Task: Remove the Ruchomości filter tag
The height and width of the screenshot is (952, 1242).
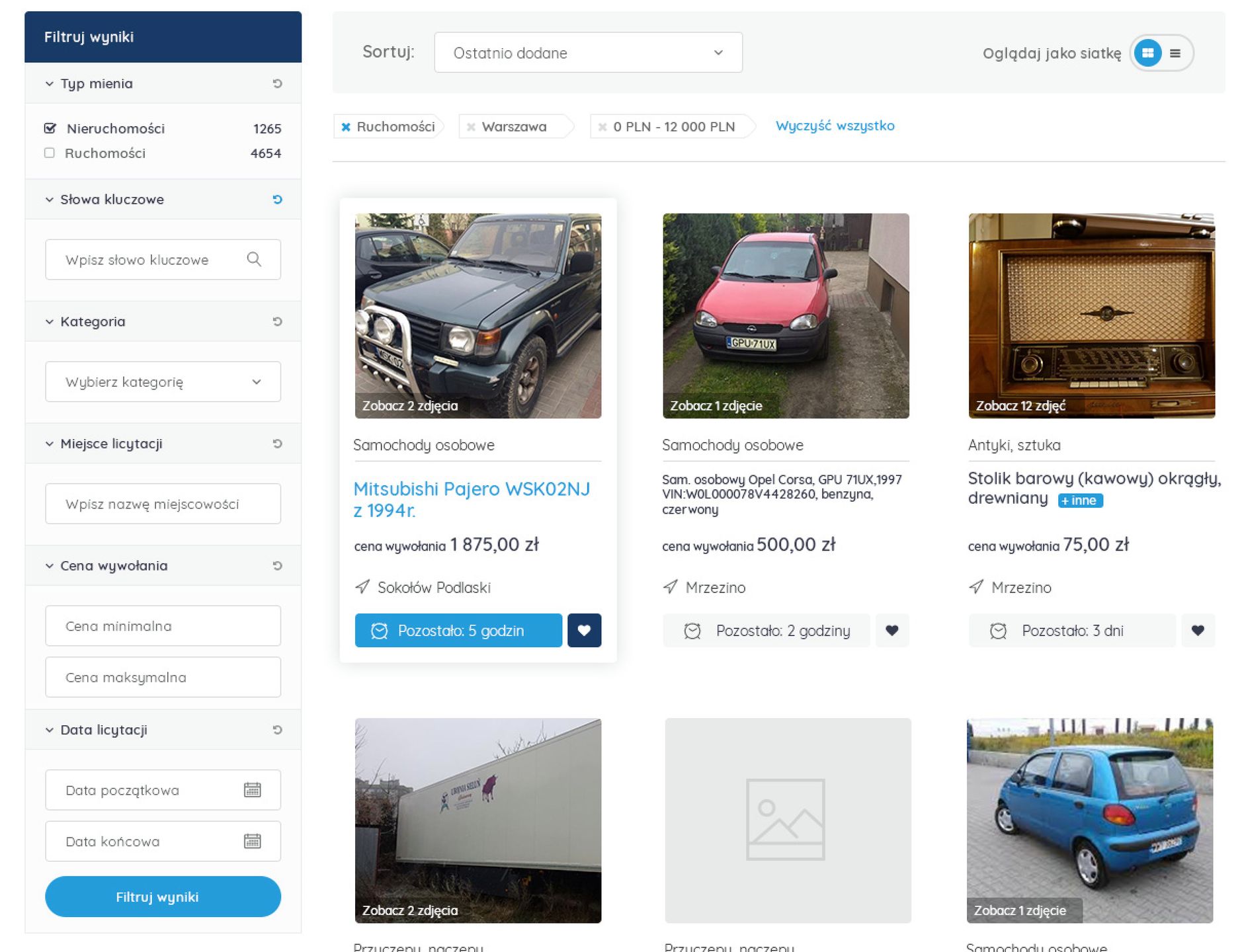Action: (x=346, y=127)
